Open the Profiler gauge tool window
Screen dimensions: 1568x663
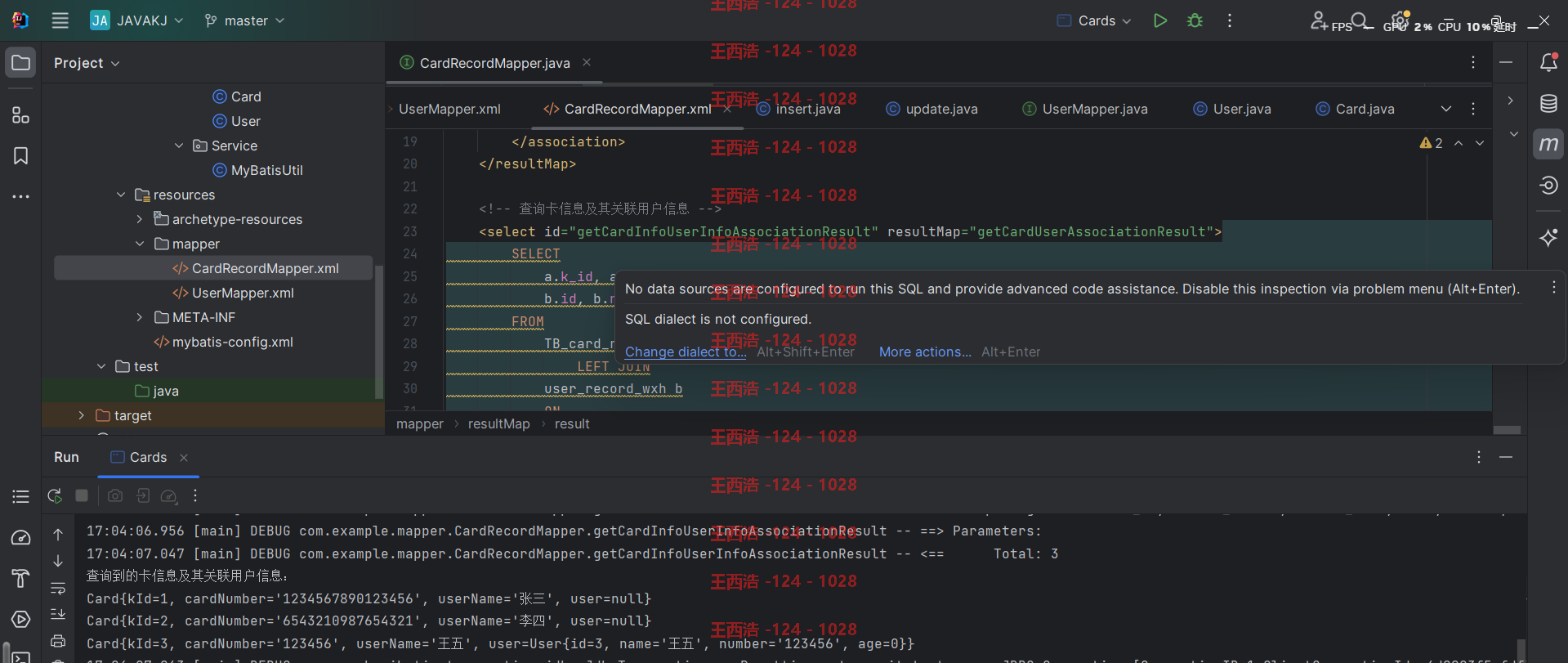point(21,538)
